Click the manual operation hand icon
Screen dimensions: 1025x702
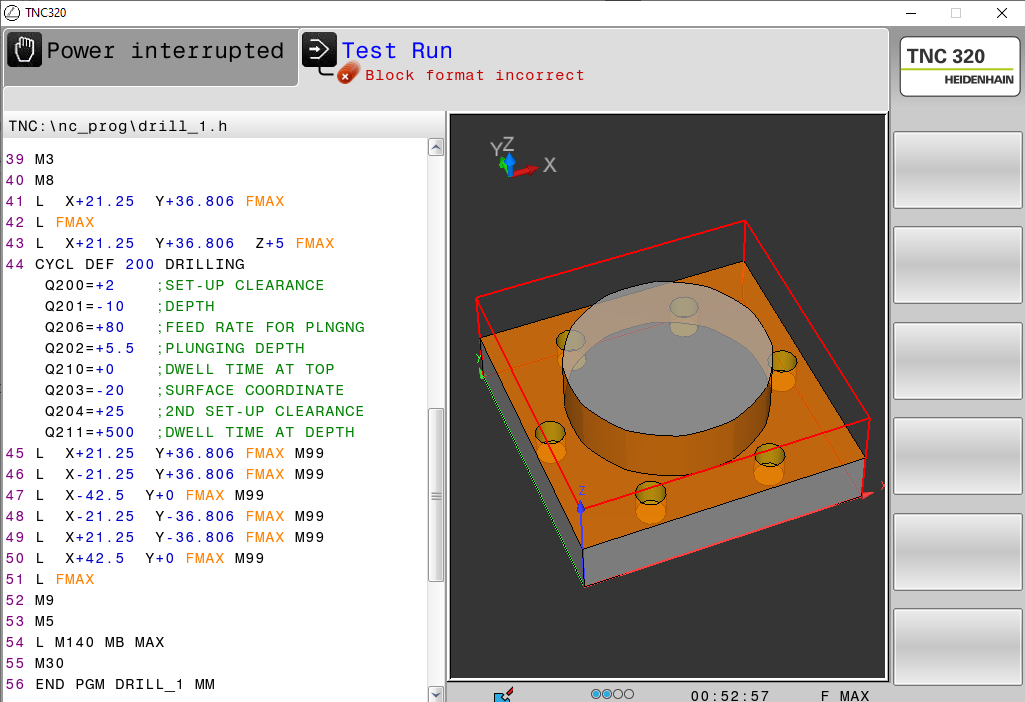click(x=25, y=50)
